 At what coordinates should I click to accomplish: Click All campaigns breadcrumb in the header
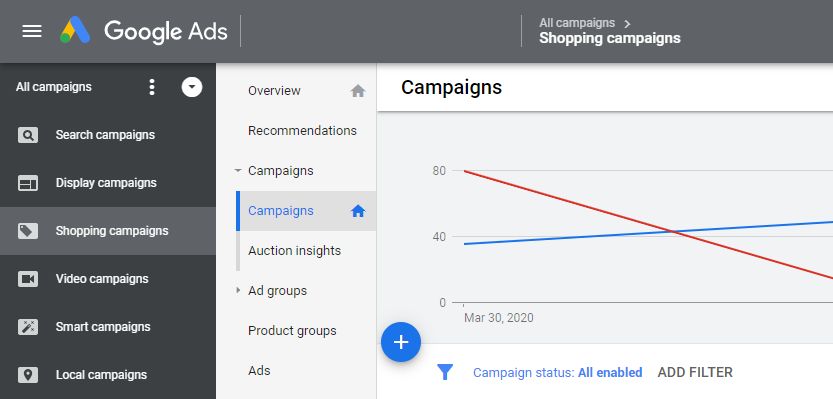pos(577,23)
